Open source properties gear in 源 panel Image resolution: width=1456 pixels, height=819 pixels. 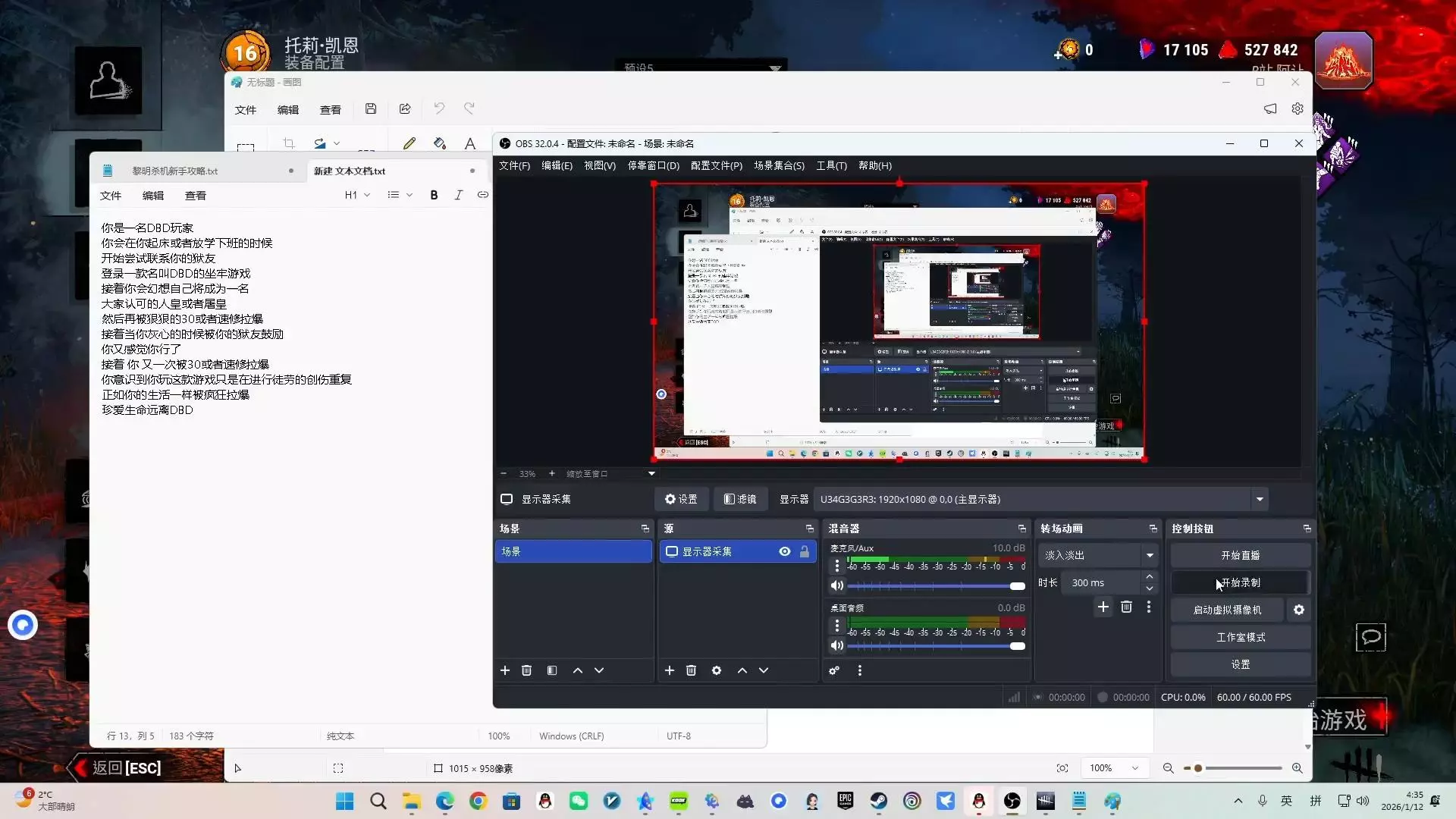tap(717, 670)
